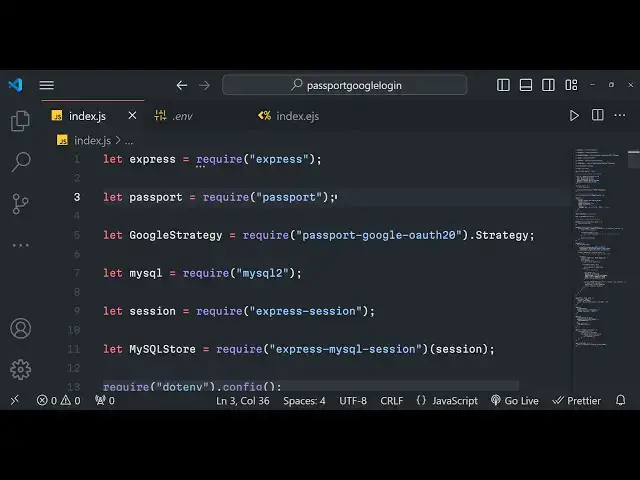Run the code with play button

(574, 116)
